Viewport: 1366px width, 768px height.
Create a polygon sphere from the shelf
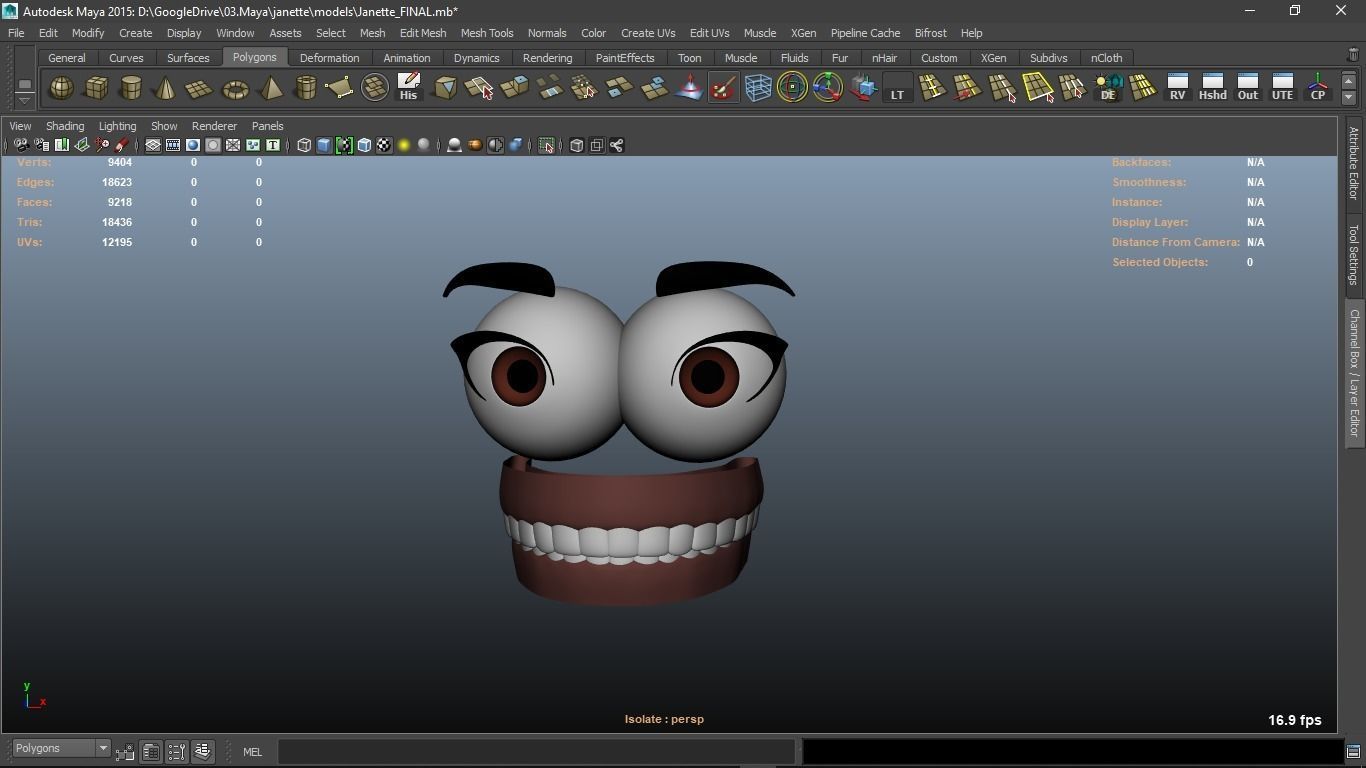coord(61,88)
